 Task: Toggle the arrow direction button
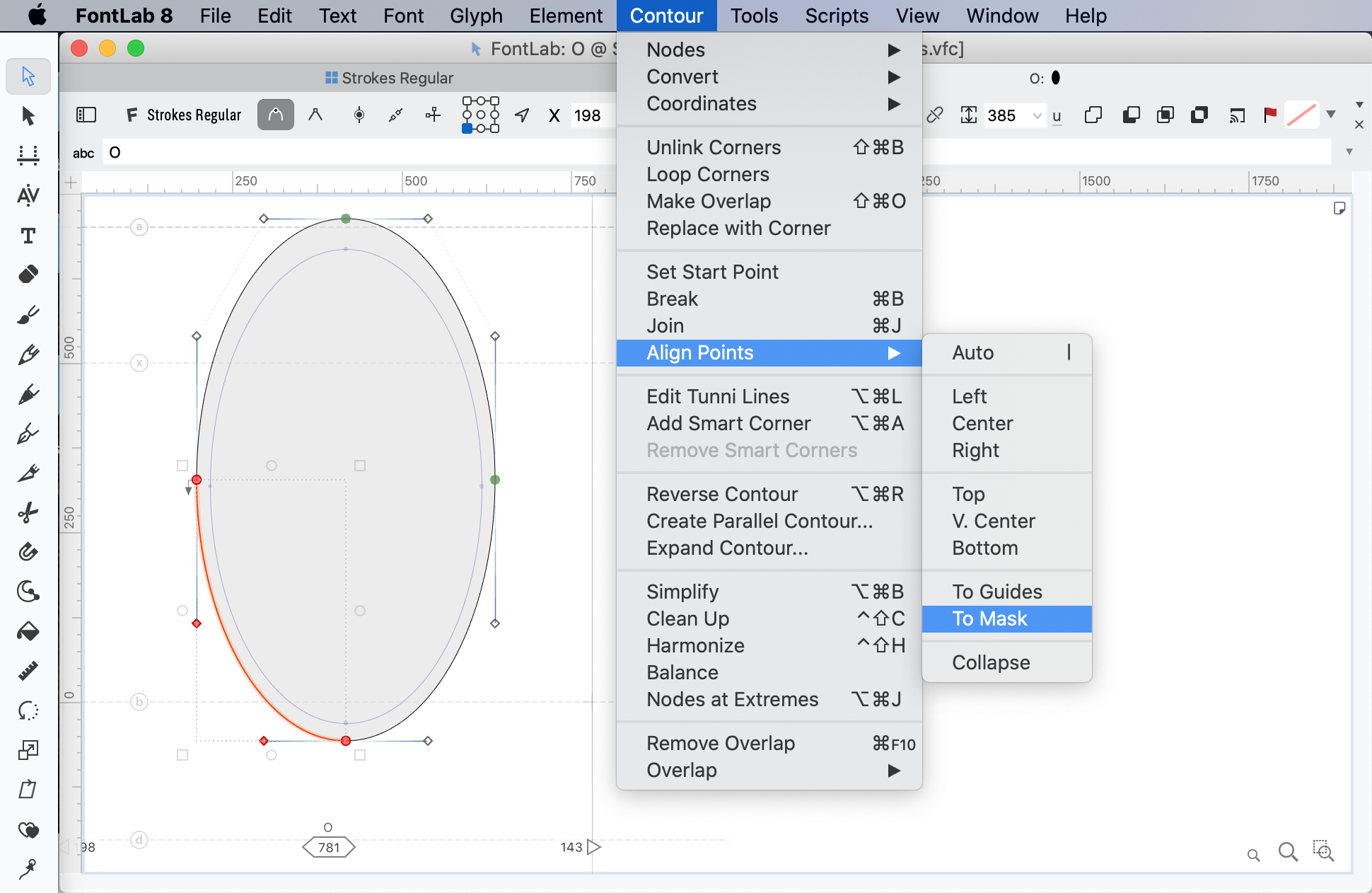(x=522, y=115)
